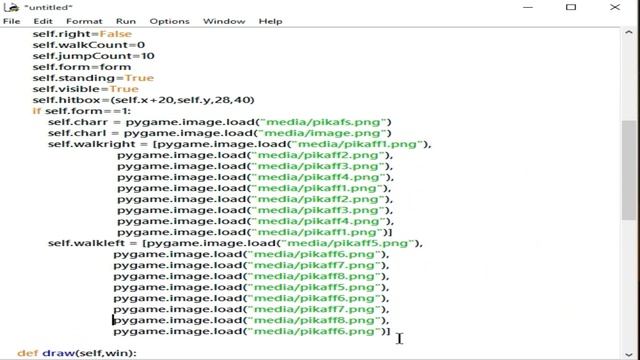Open the Help menu
The width and height of the screenshot is (640, 360).
click(x=270, y=21)
